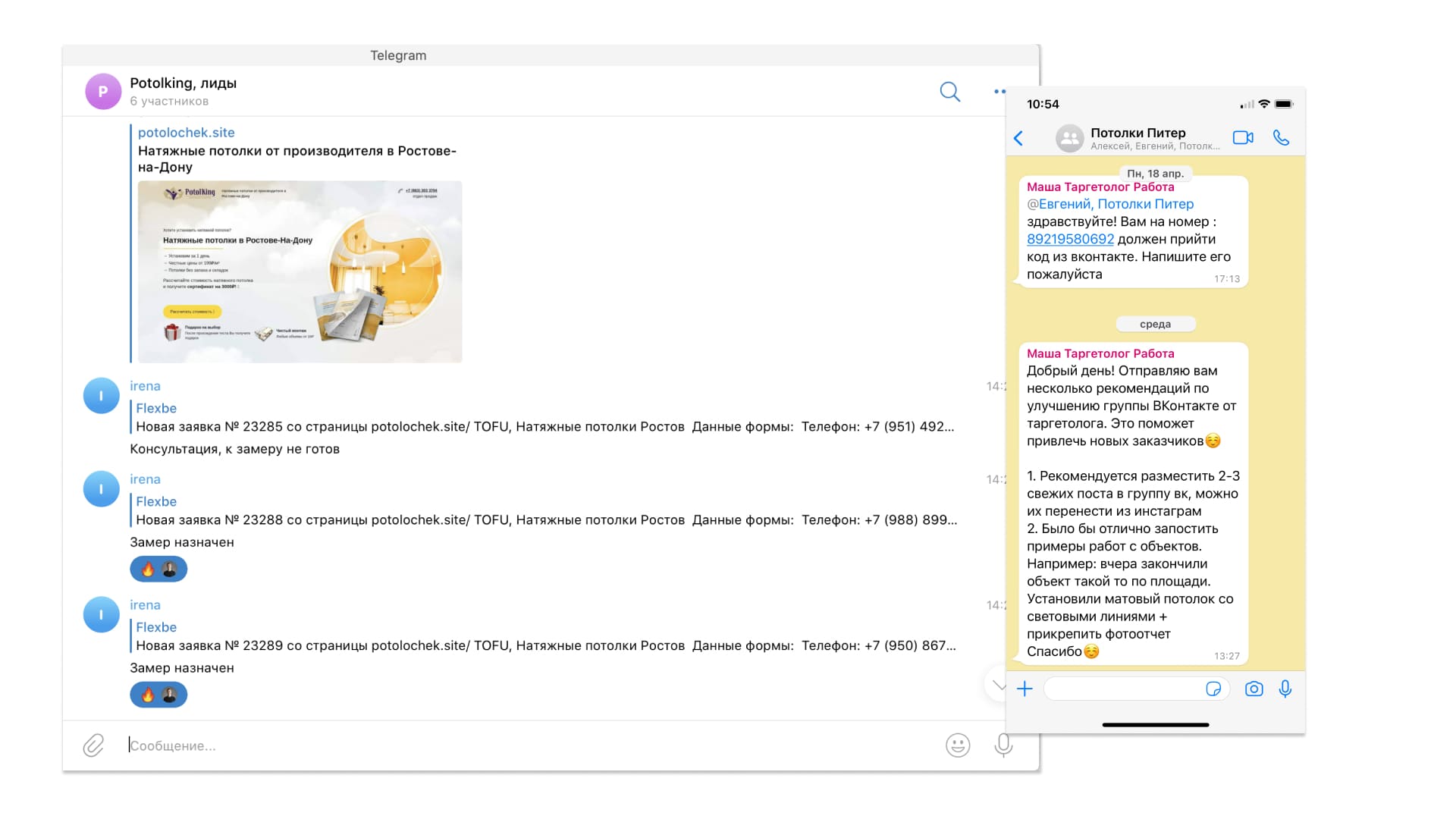Open the camera icon in WhatsApp input bar
Viewport: 1456px width, 819px height.
(x=1254, y=689)
